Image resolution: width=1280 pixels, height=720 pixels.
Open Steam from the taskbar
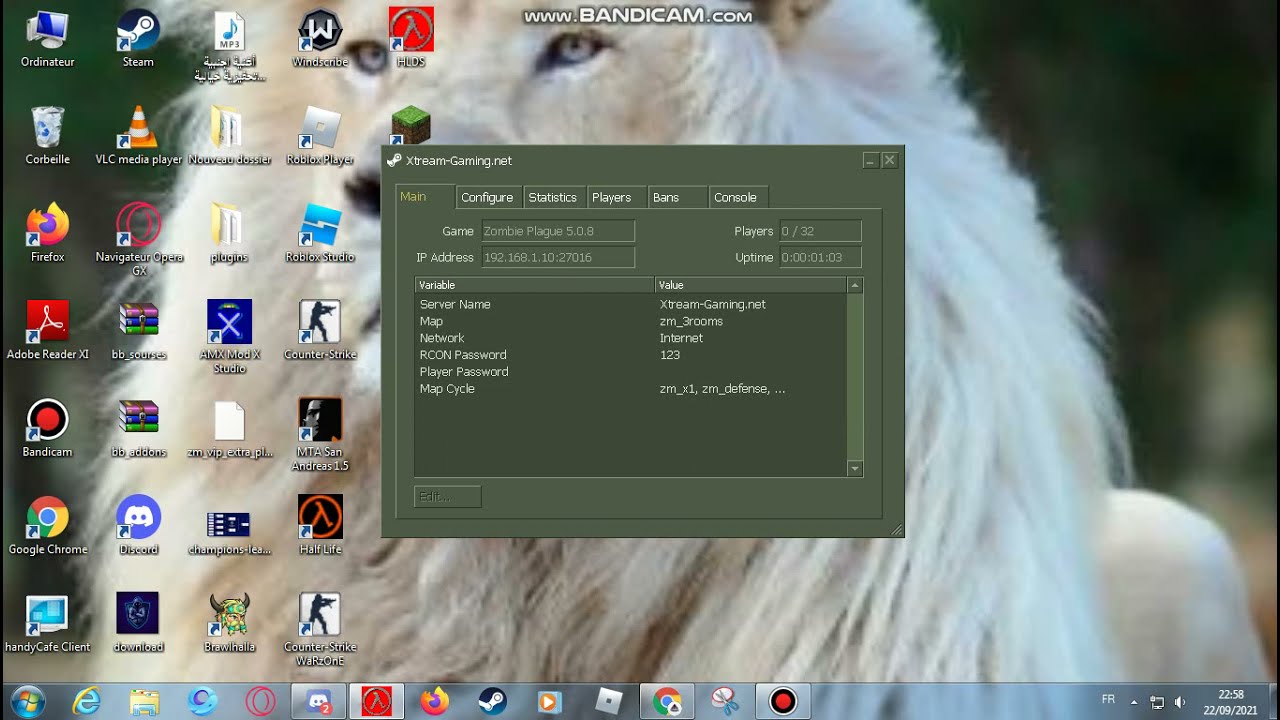point(492,702)
